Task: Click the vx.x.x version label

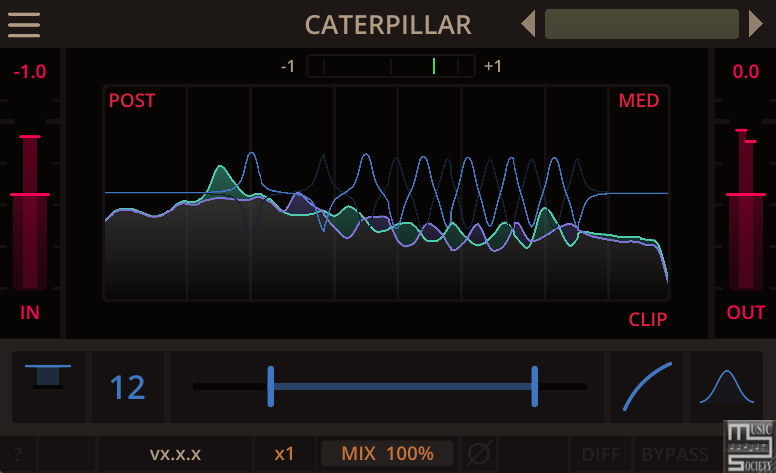Action: pos(175,454)
